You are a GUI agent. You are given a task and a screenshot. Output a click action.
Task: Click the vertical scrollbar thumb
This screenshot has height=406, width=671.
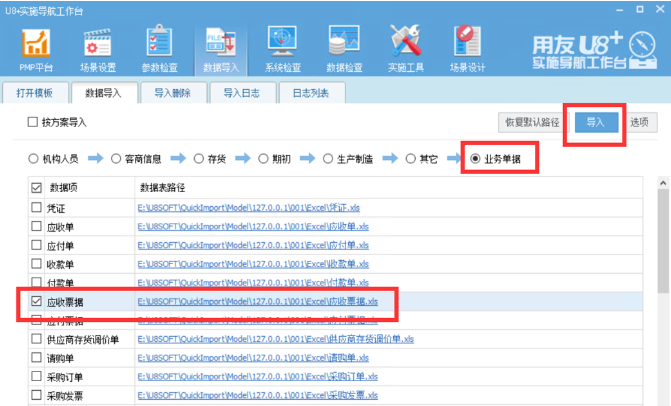pyautogui.click(x=663, y=240)
